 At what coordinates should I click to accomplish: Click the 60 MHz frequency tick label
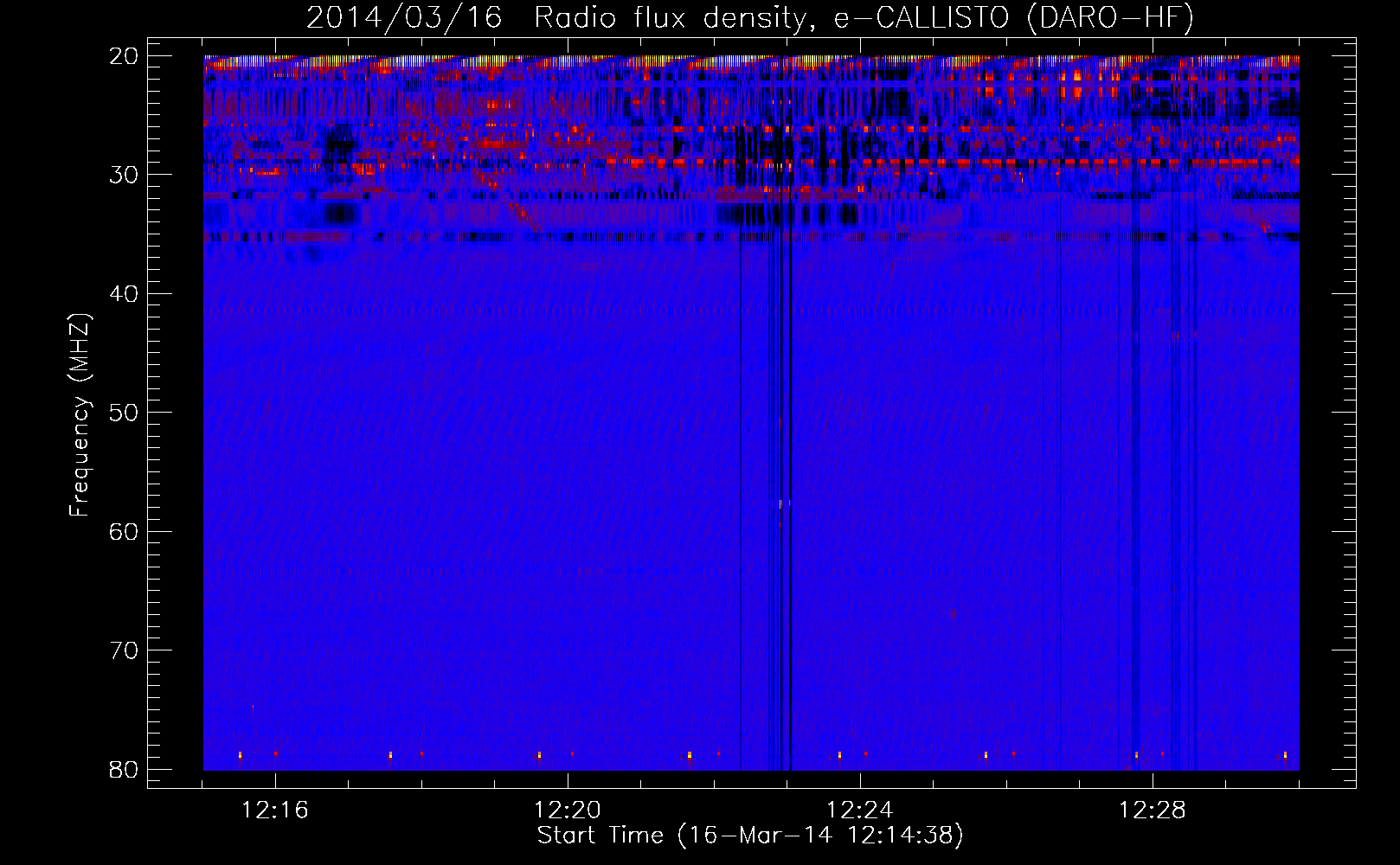[x=125, y=532]
